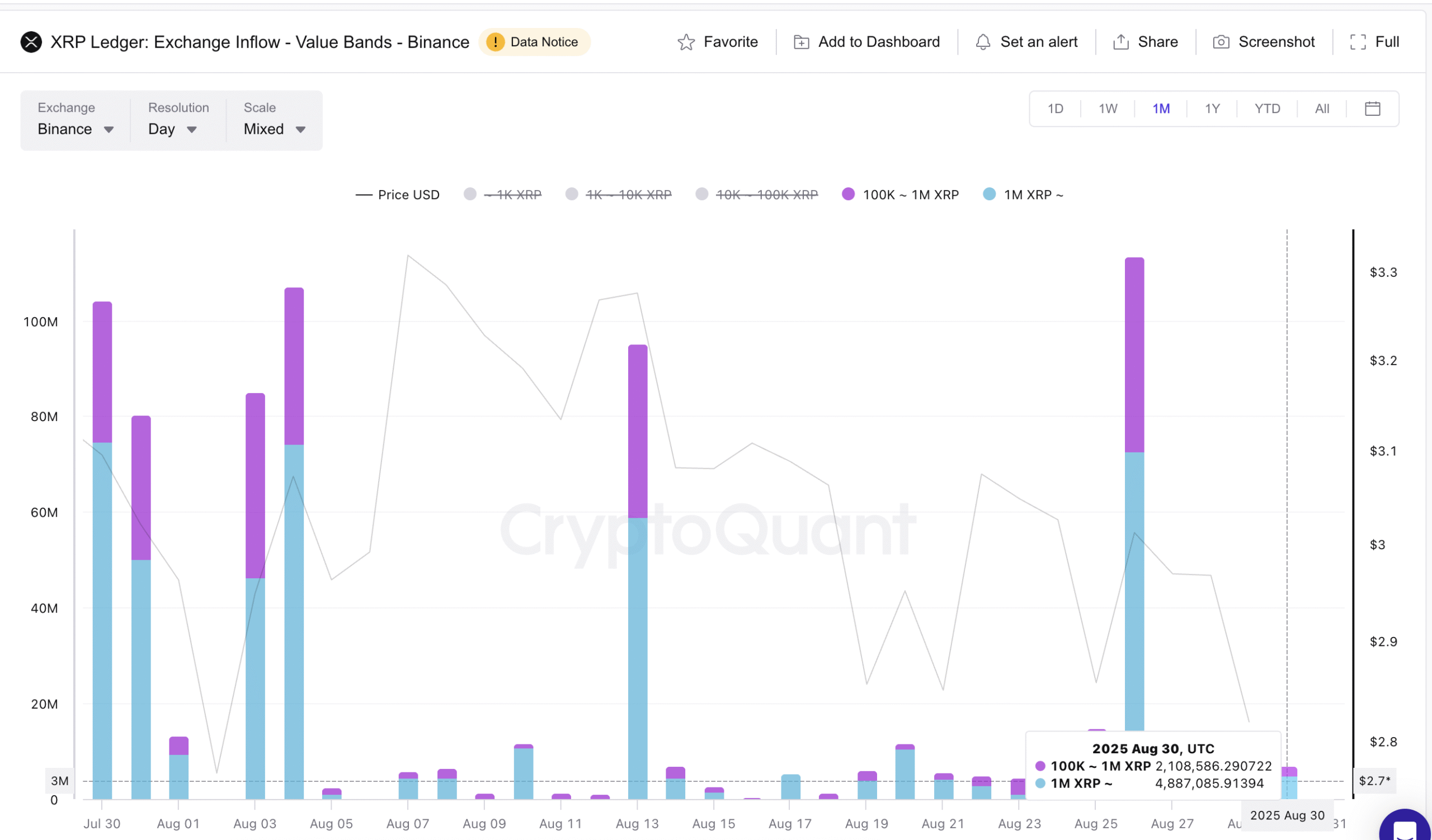Favorite this chart via the star icon
This screenshot has height=840, width=1432.
click(x=687, y=41)
